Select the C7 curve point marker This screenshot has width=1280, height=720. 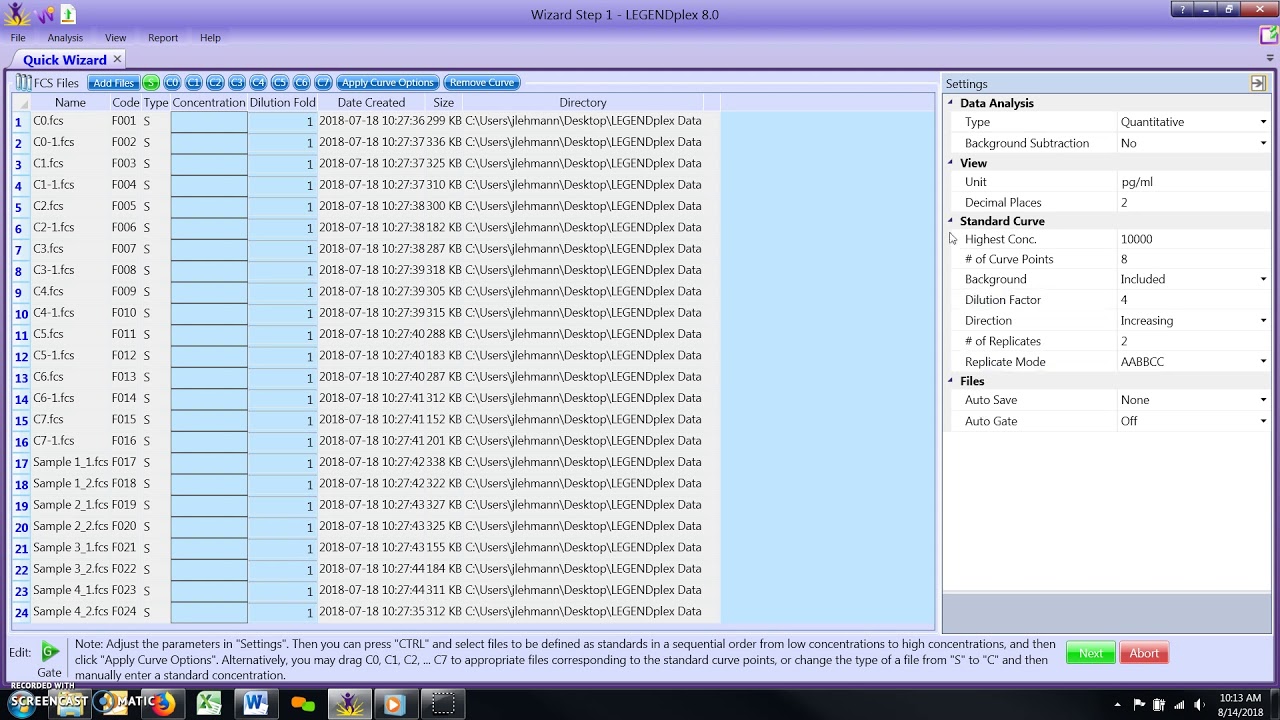click(x=323, y=83)
